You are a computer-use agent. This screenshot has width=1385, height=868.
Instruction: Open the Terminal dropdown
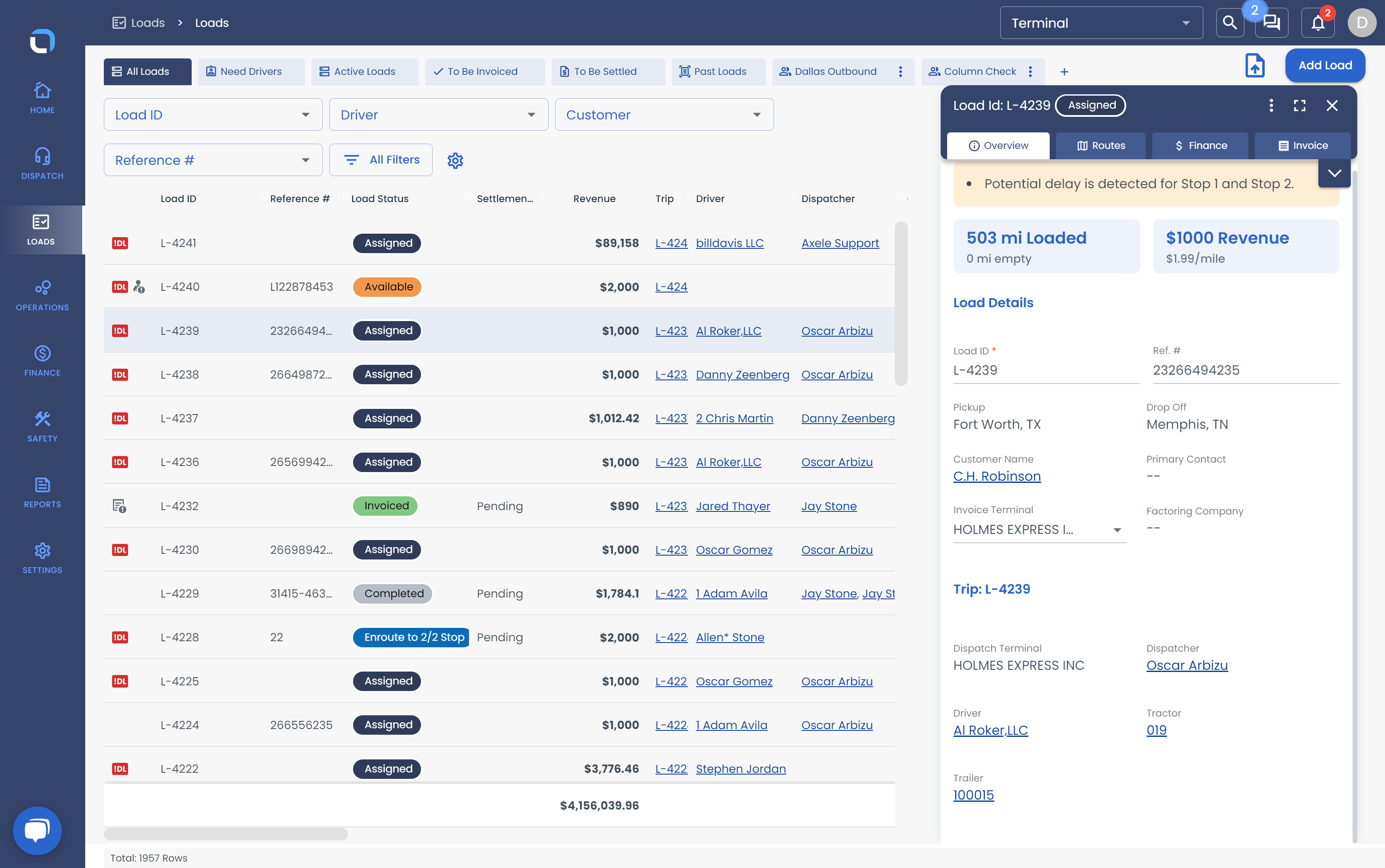1101,23
